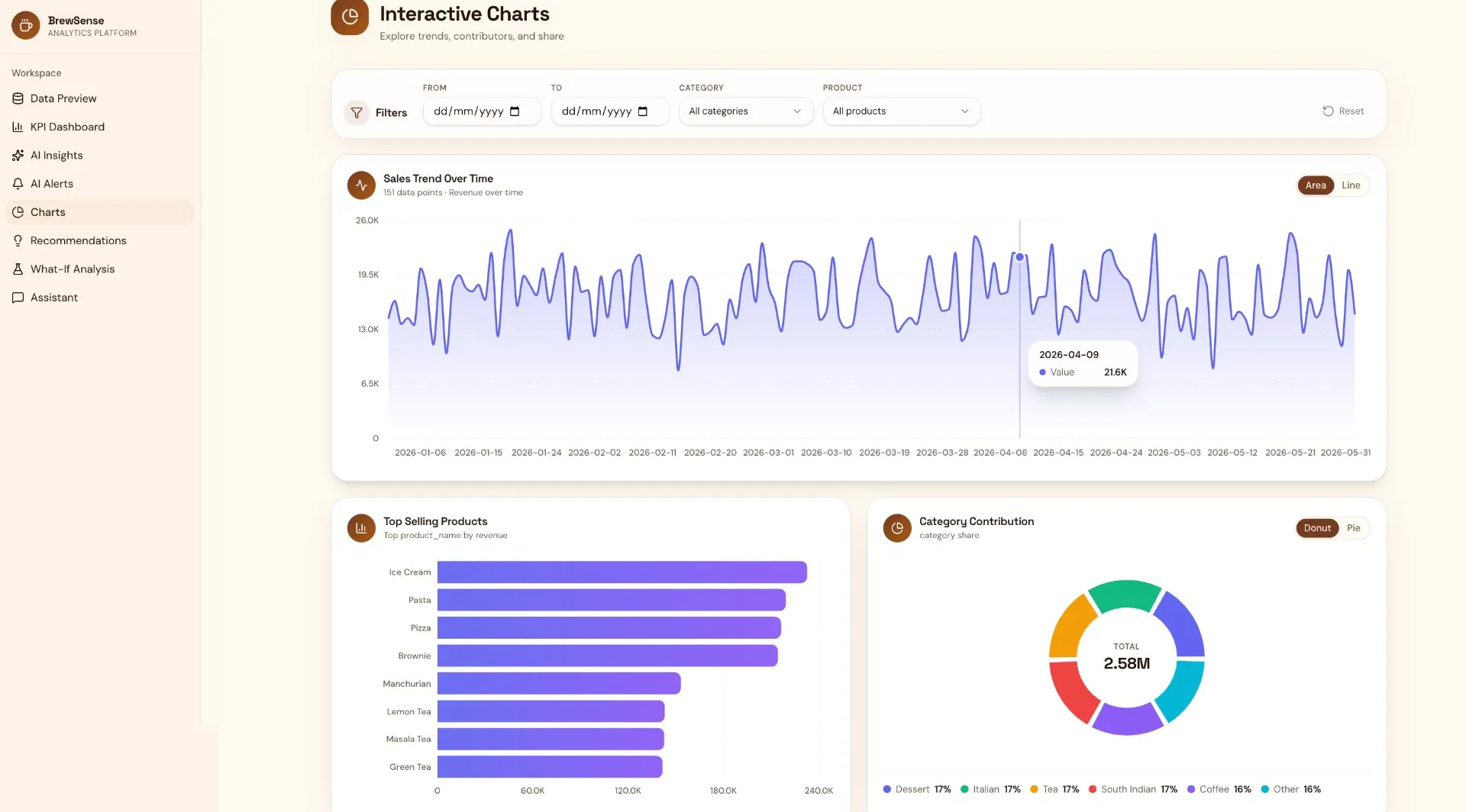Click the What-If Analysis flask icon
Image resolution: width=1466 pixels, height=812 pixels.
(18, 269)
